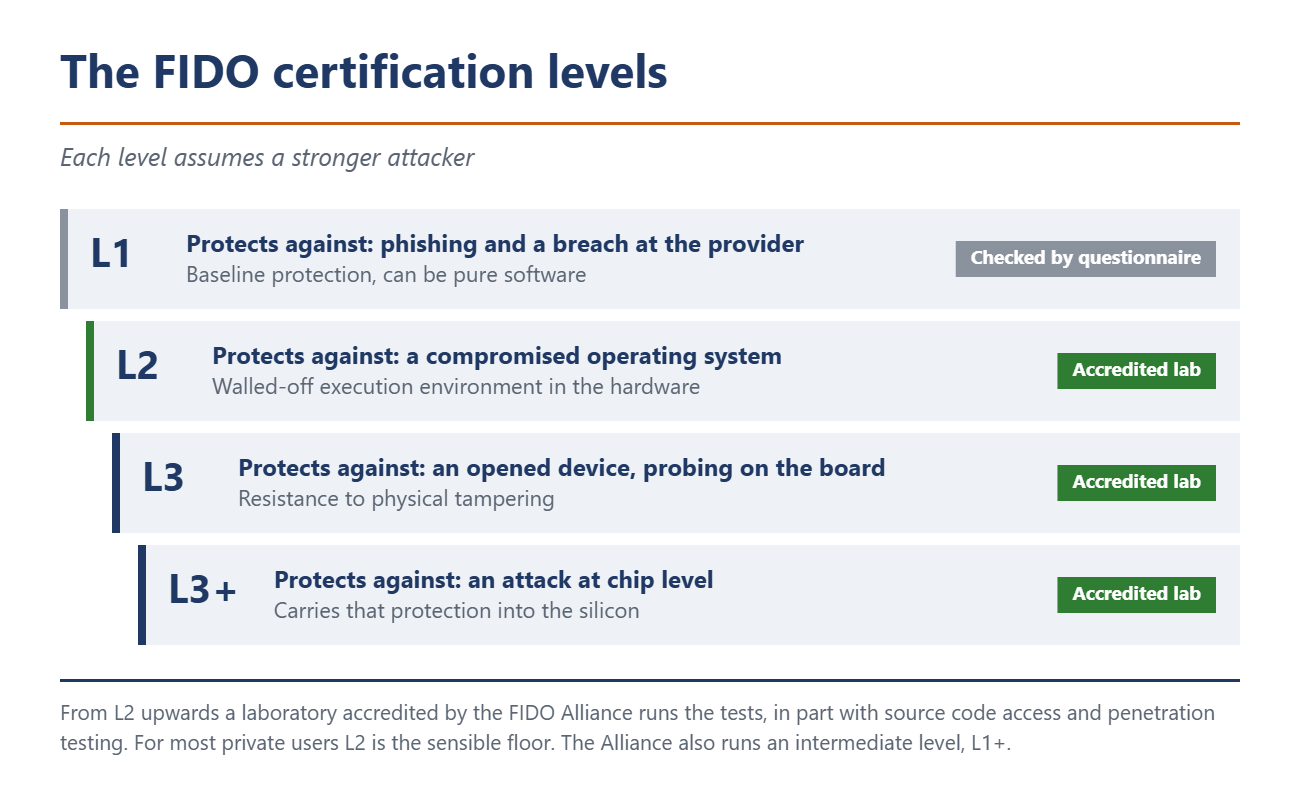Select the L2 level label
Image resolution: width=1300 pixels, height=798 pixels.
pyautogui.click(x=137, y=366)
